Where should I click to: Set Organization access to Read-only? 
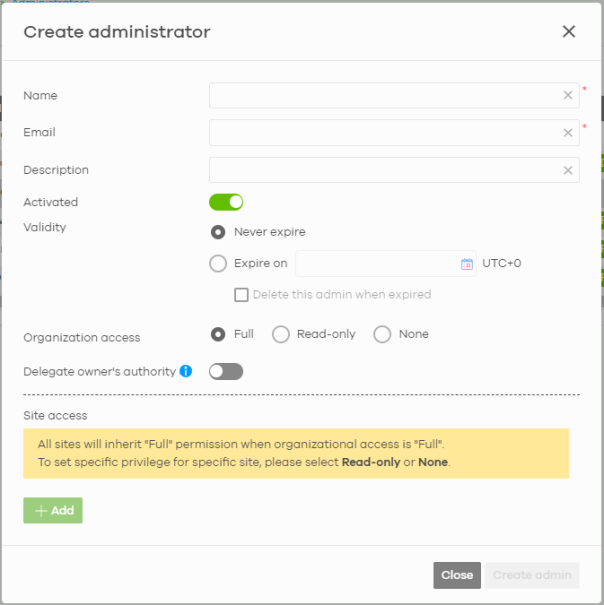click(281, 334)
